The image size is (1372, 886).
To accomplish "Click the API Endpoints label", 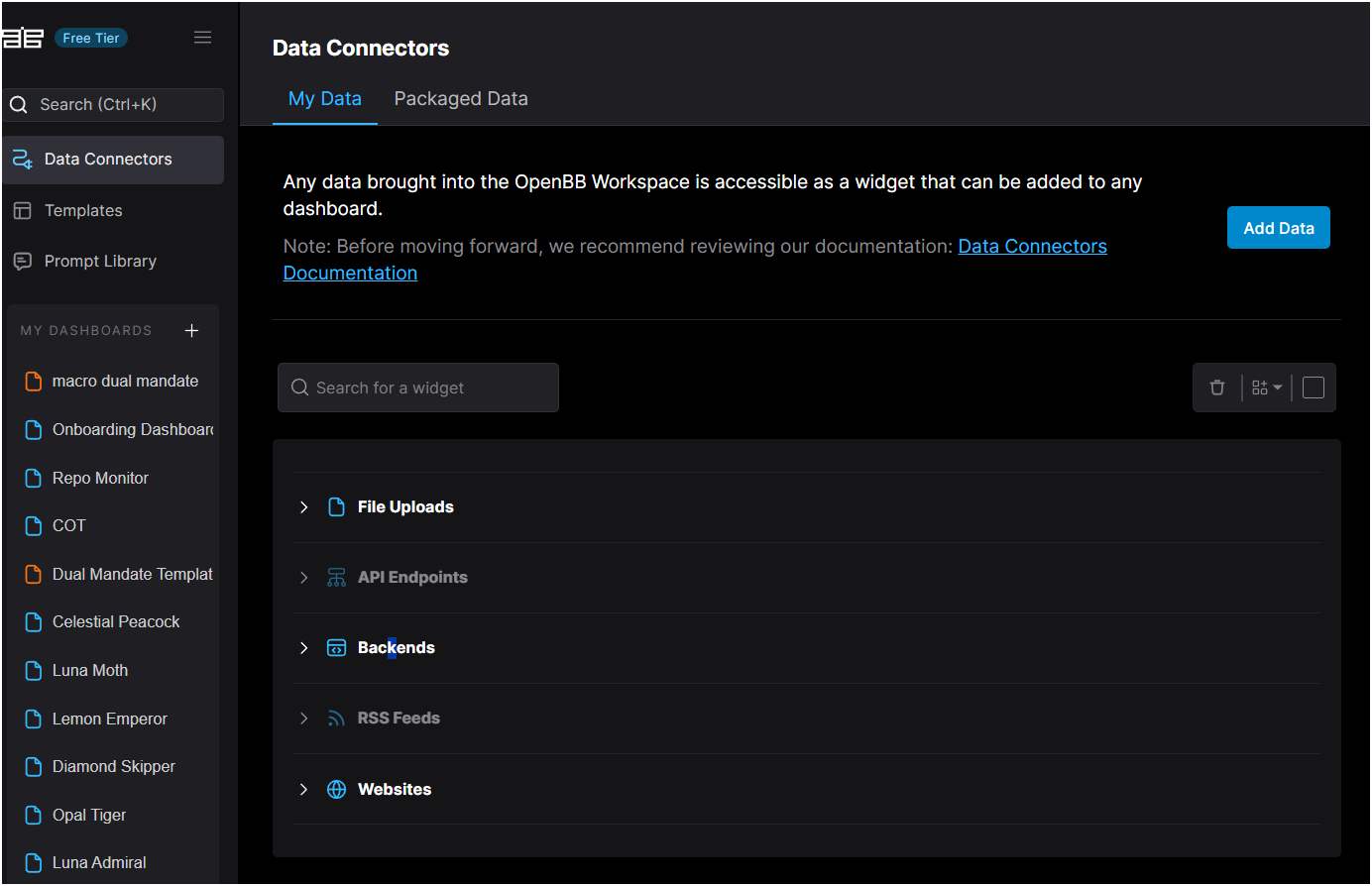I will pos(412,578).
